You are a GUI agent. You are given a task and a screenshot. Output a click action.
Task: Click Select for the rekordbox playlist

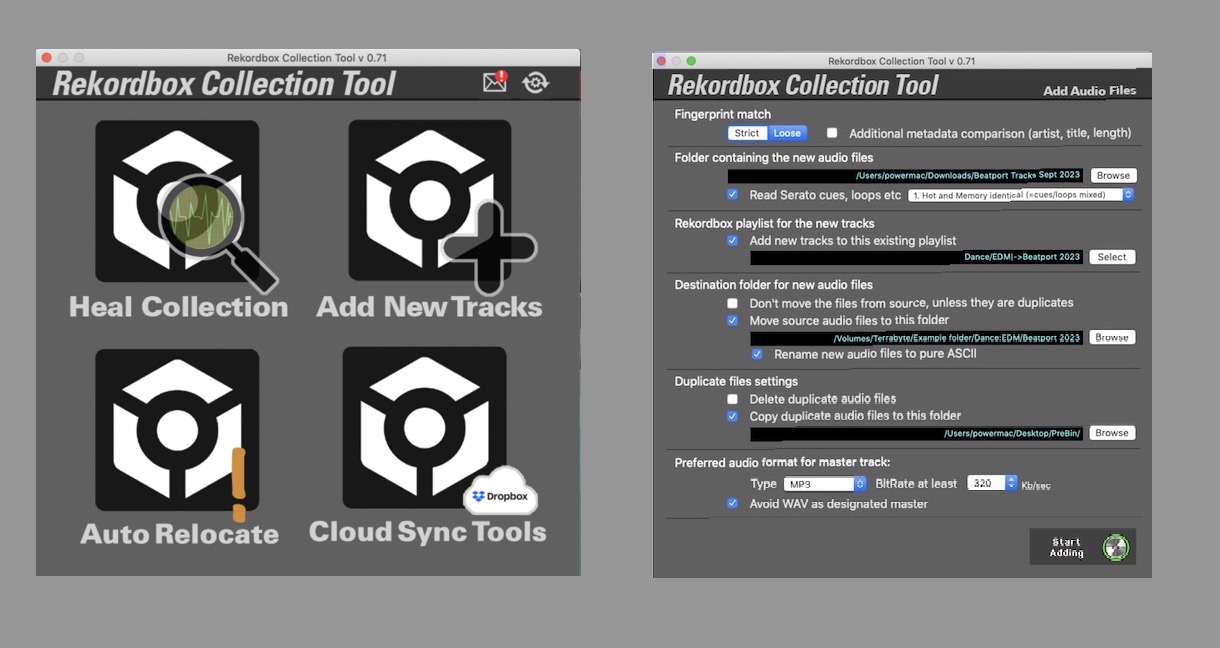1111,256
